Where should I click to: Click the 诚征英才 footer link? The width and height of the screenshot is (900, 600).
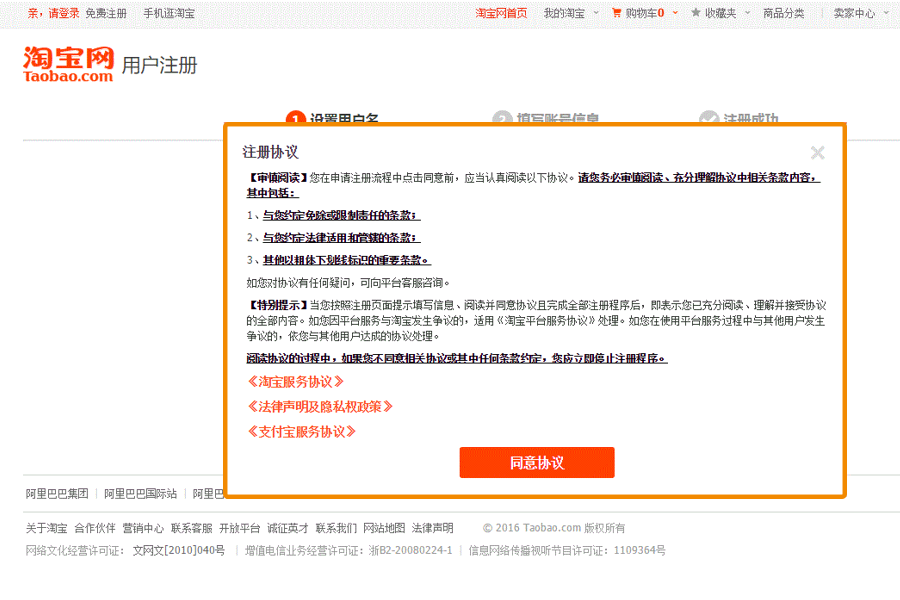[288, 528]
